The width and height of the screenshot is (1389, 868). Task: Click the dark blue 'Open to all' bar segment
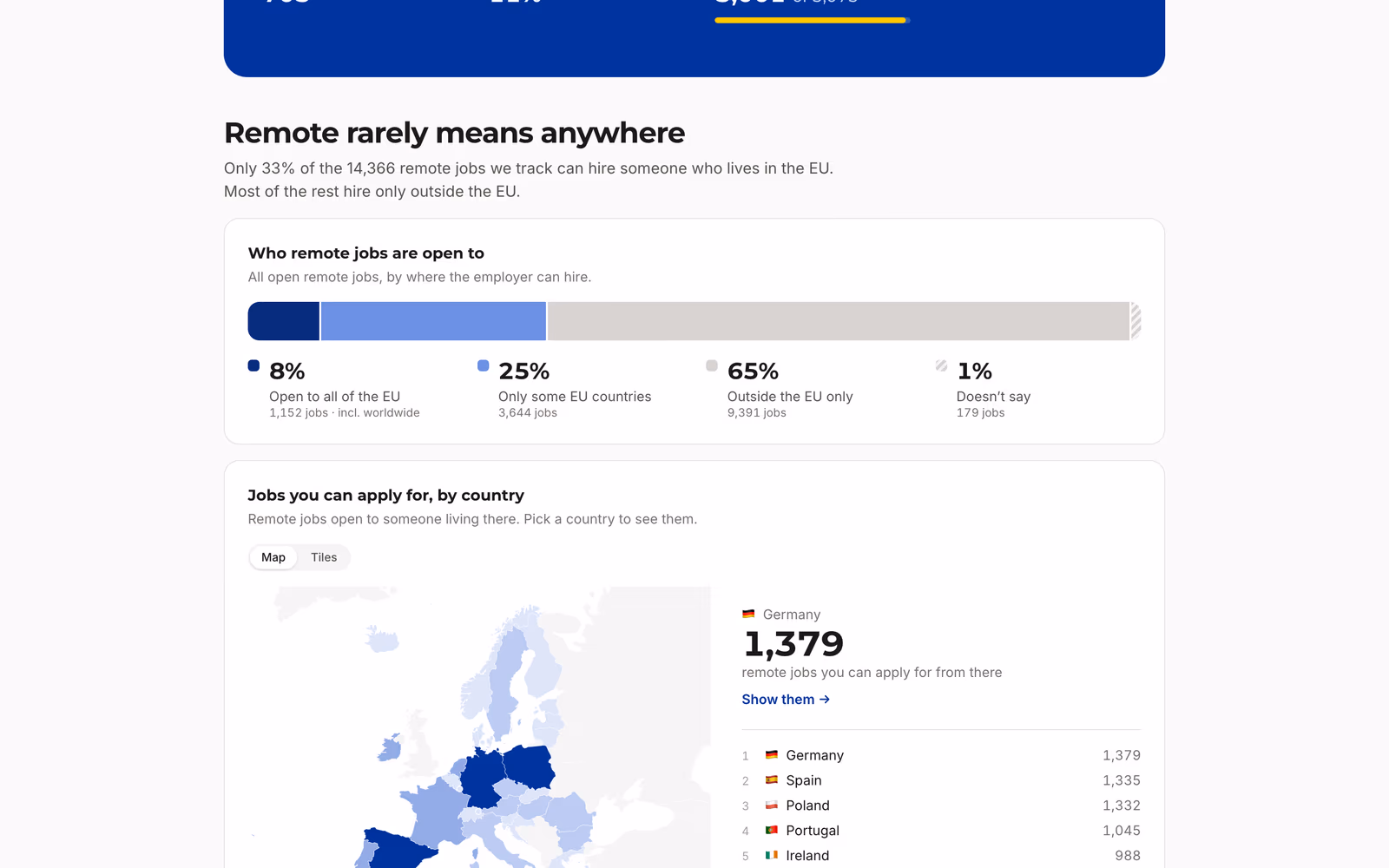(x=284, y=321)
